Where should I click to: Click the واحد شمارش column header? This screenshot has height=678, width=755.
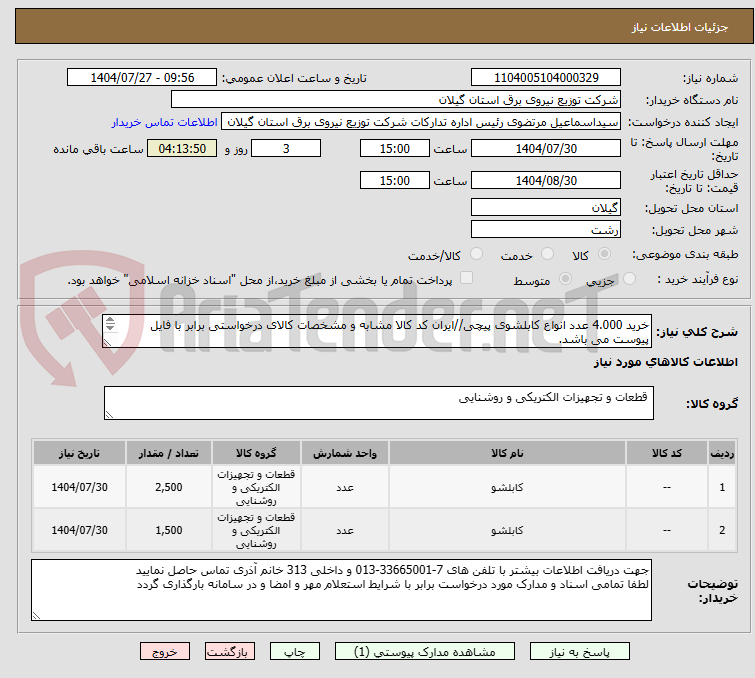click(345, 453)
